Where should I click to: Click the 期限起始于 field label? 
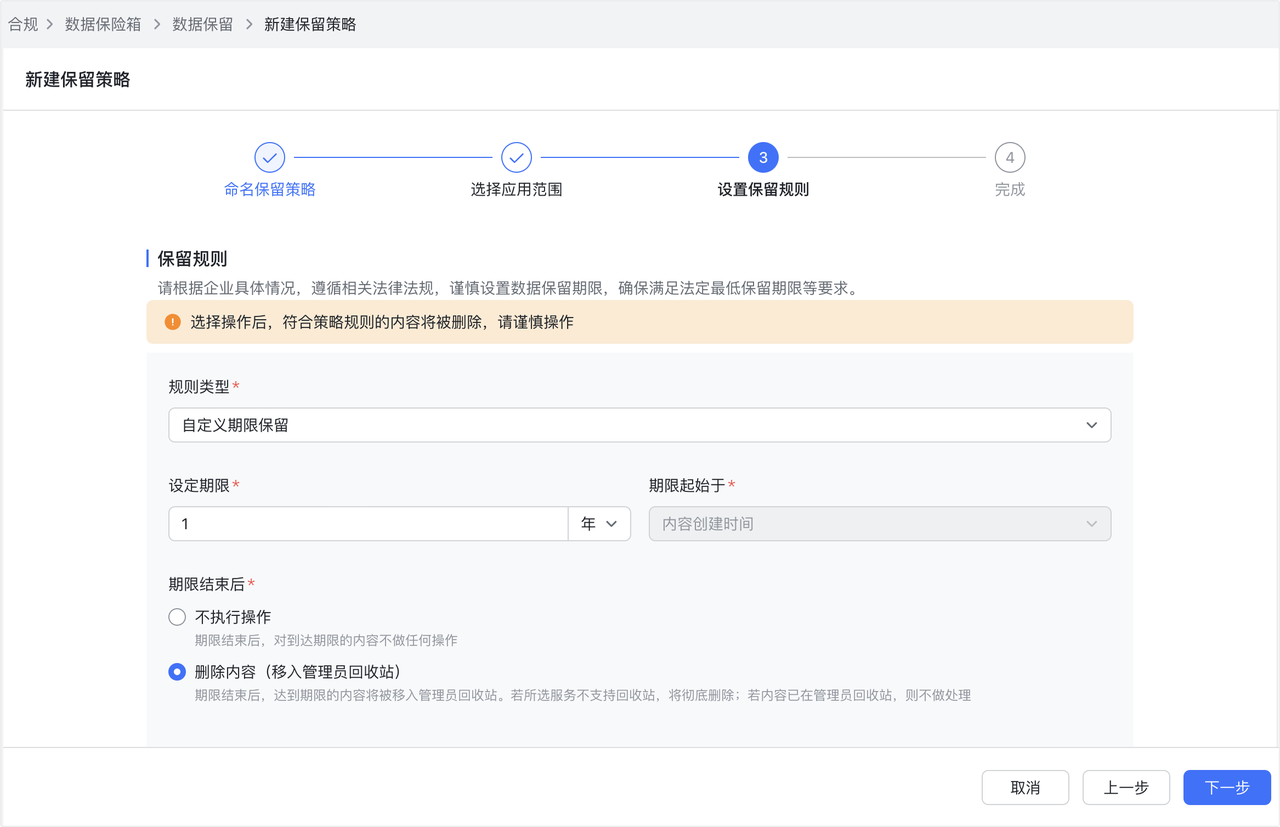[687, 485]
